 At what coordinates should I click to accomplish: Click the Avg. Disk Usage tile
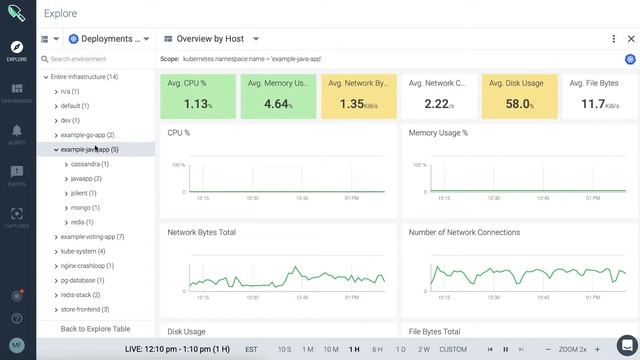click(x=519, y=96)
